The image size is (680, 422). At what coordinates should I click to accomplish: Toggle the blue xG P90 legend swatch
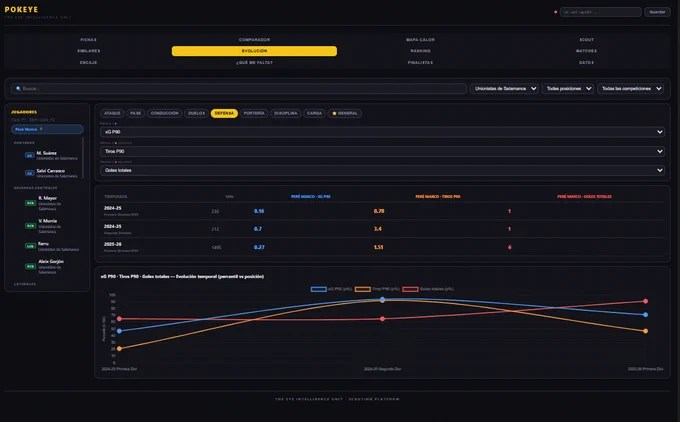[x=319, y=289]
